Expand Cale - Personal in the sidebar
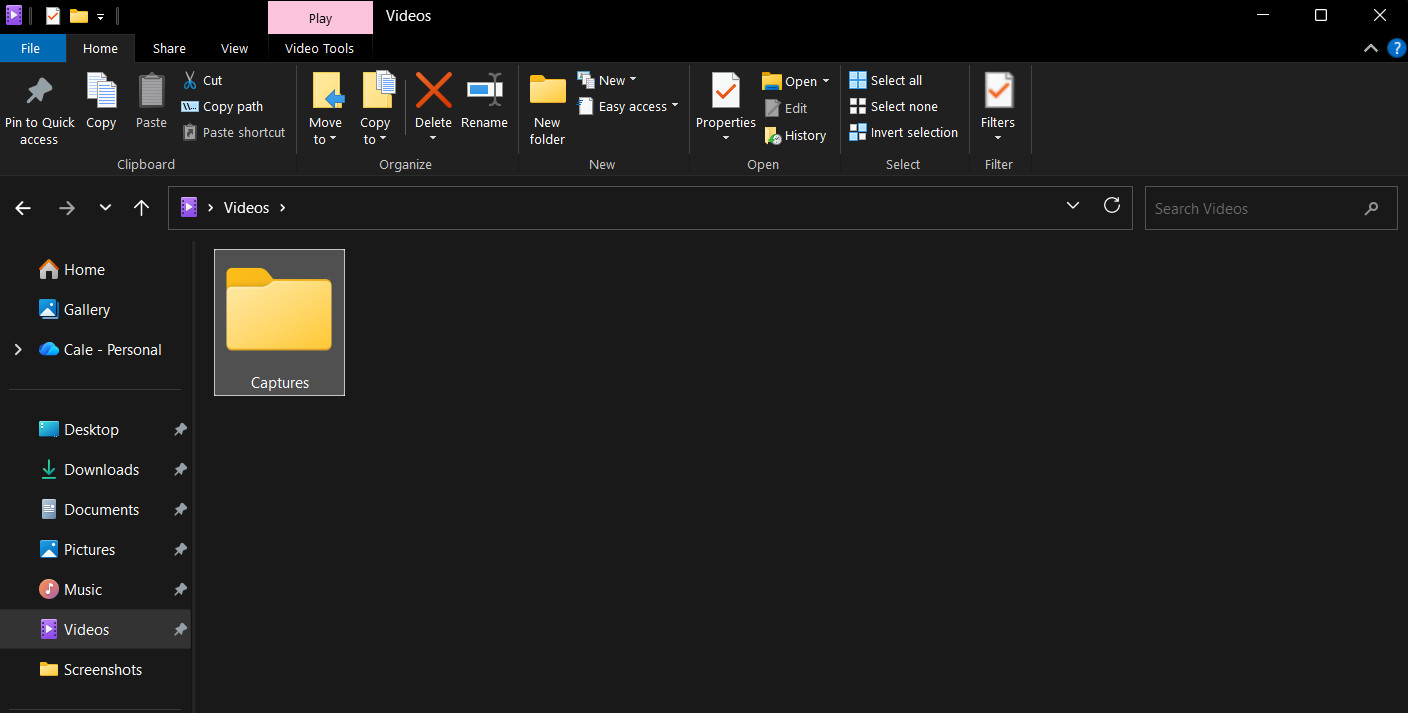Screen dimensions: 1408x713 (17, 349)
